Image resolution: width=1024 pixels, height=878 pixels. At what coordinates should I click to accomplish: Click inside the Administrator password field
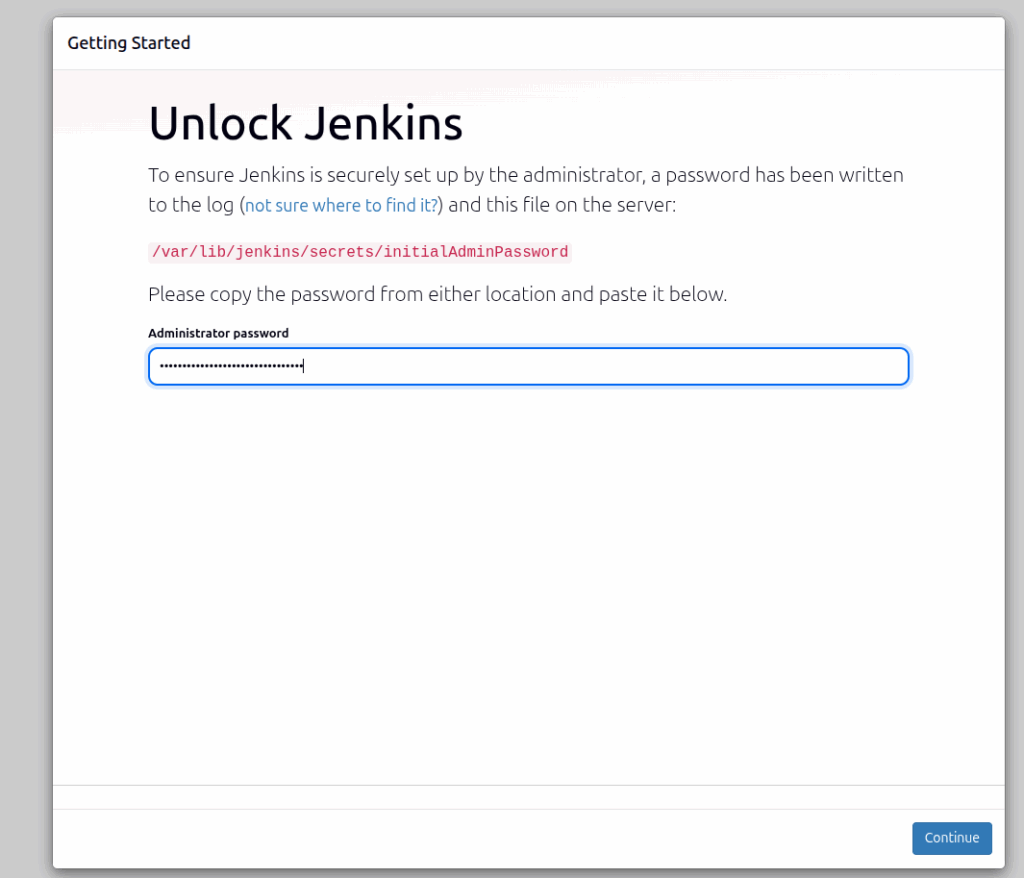pyautogui.click(x=528, y=366)
